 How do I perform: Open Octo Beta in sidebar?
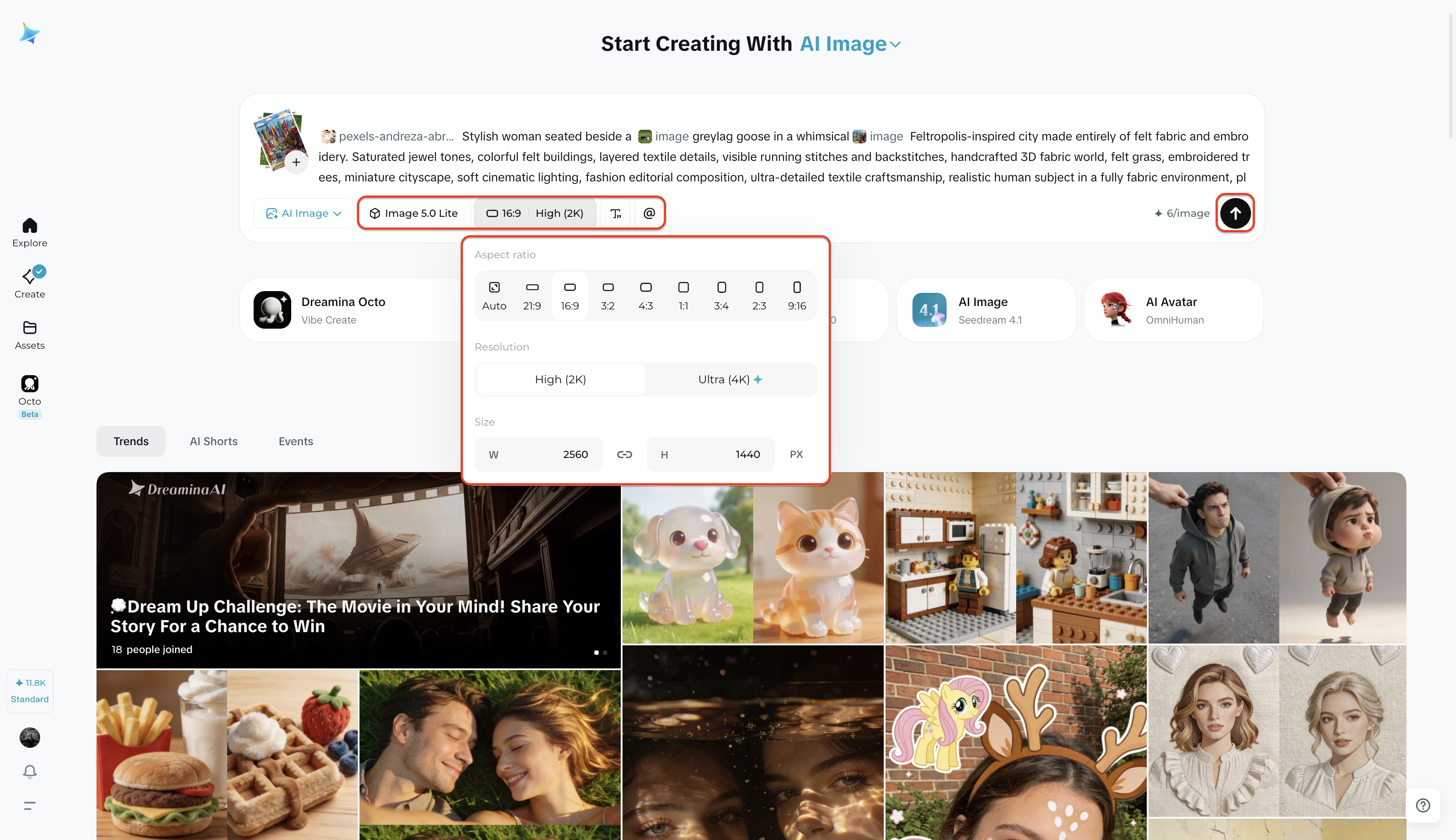[29, 397]
